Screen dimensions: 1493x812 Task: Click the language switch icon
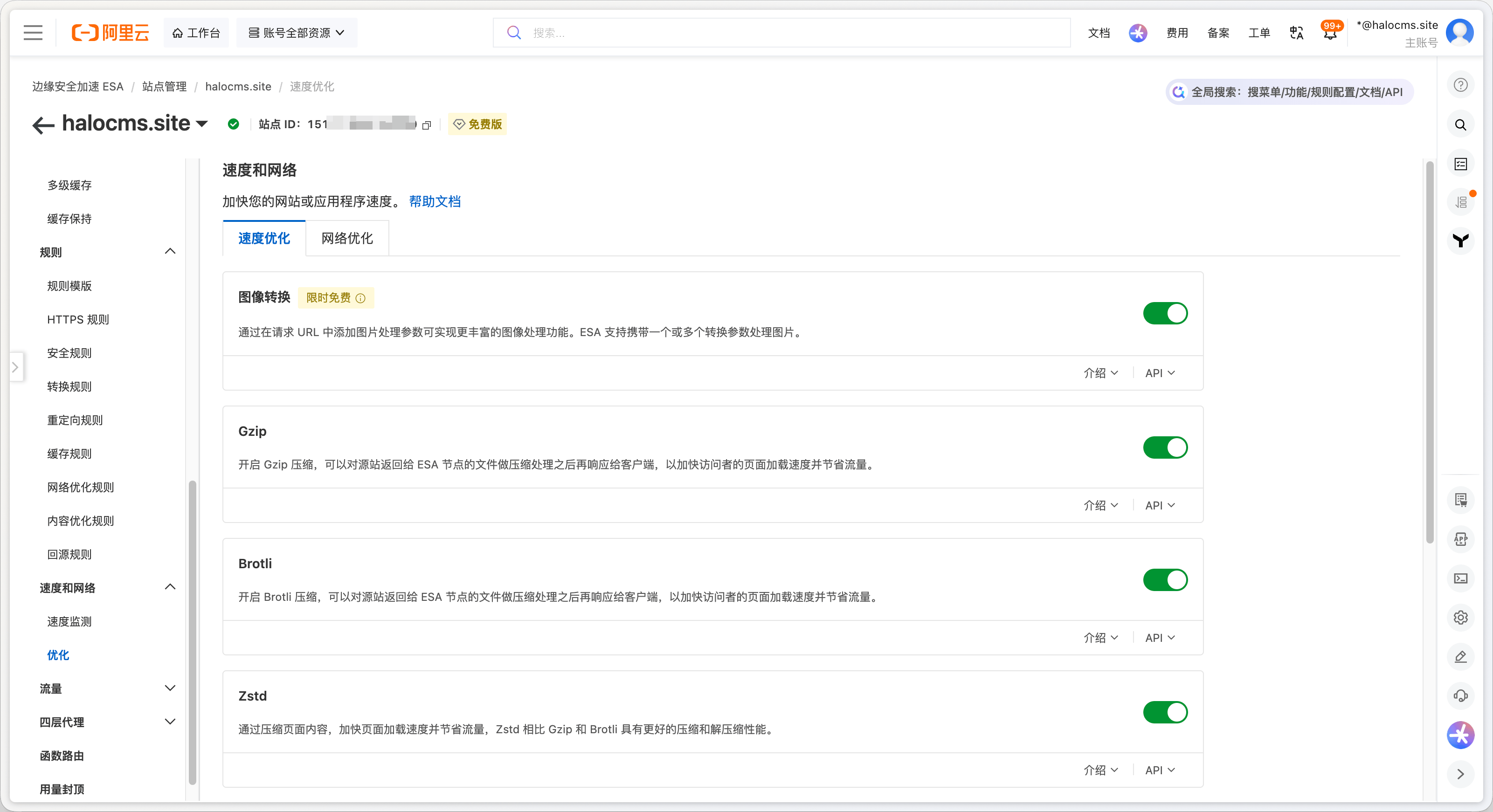click(x=1297, y=33)
